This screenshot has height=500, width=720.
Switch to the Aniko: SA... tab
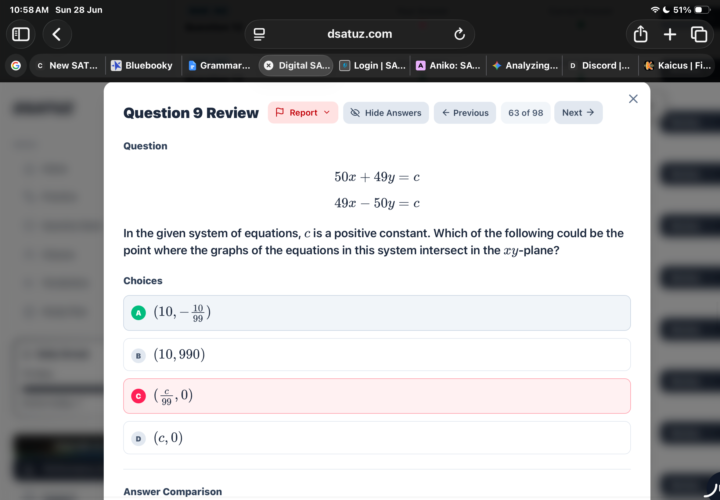[x=448, y=66]
